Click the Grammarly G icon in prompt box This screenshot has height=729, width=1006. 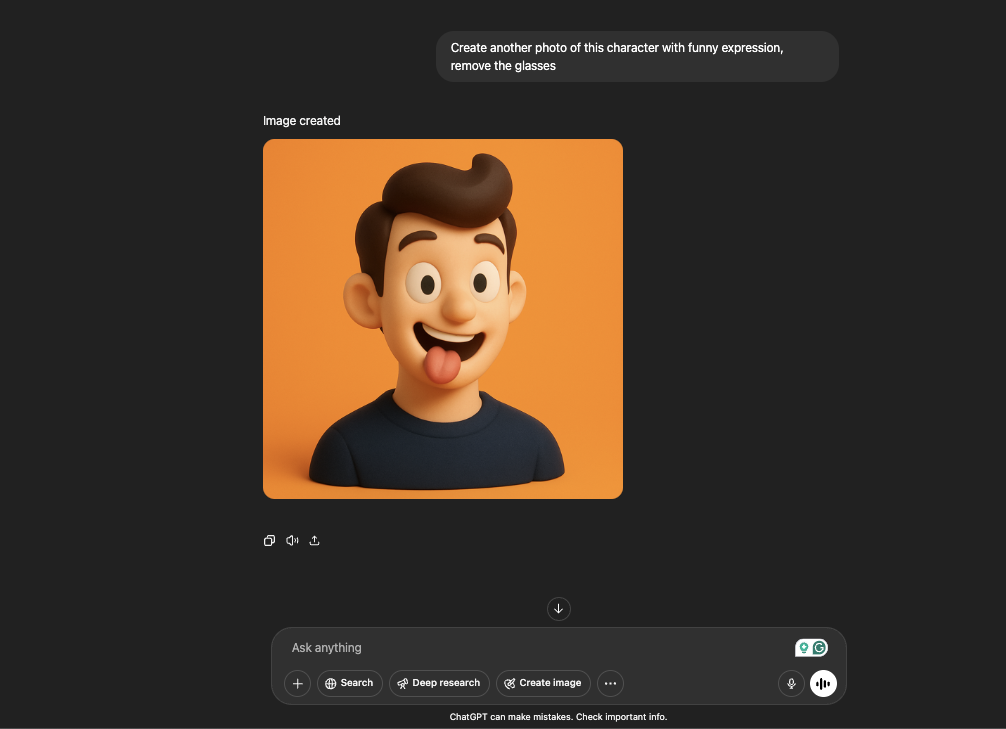[820, 648]
